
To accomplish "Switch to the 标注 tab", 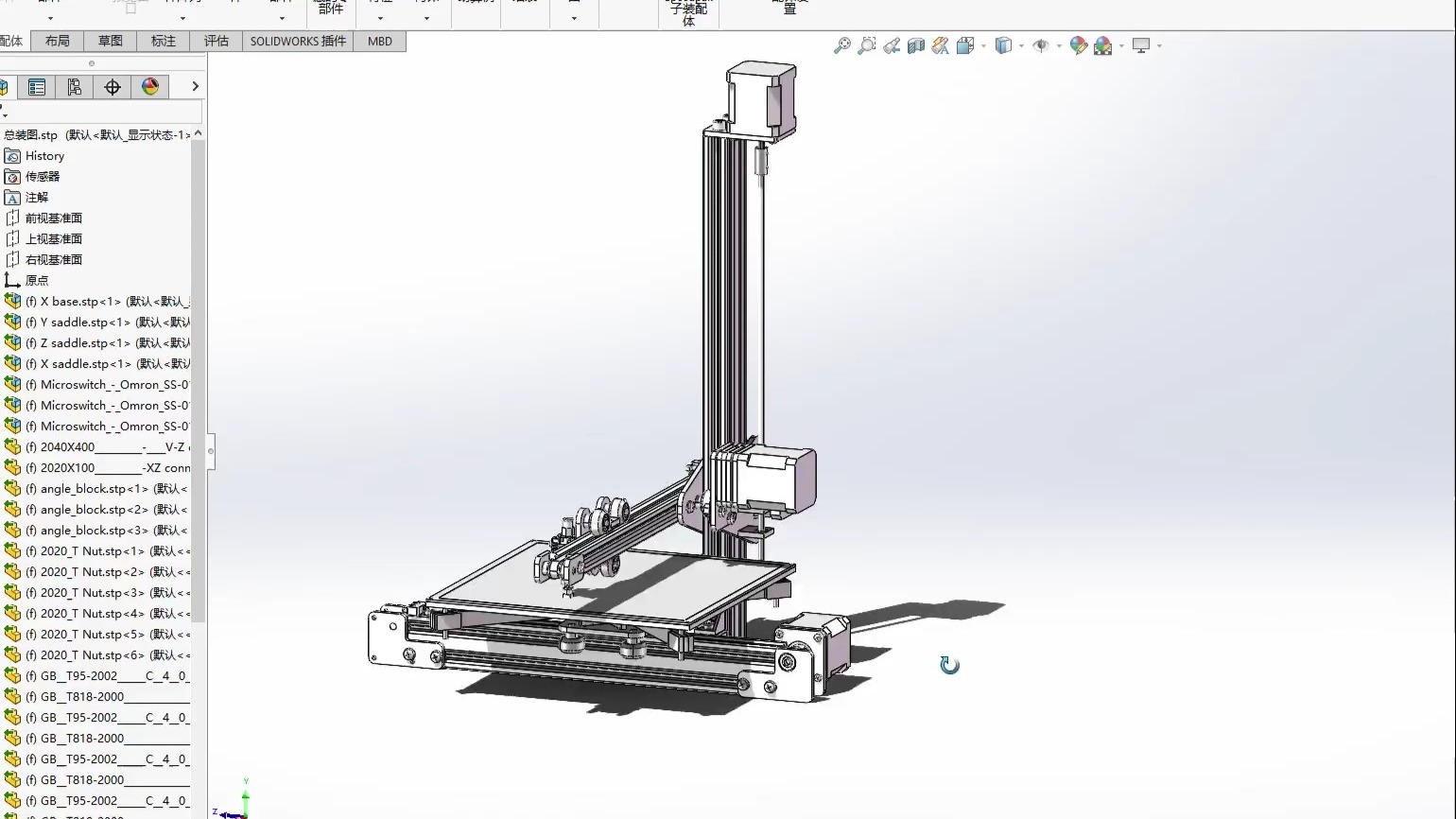I will click(x=164, y=42).
